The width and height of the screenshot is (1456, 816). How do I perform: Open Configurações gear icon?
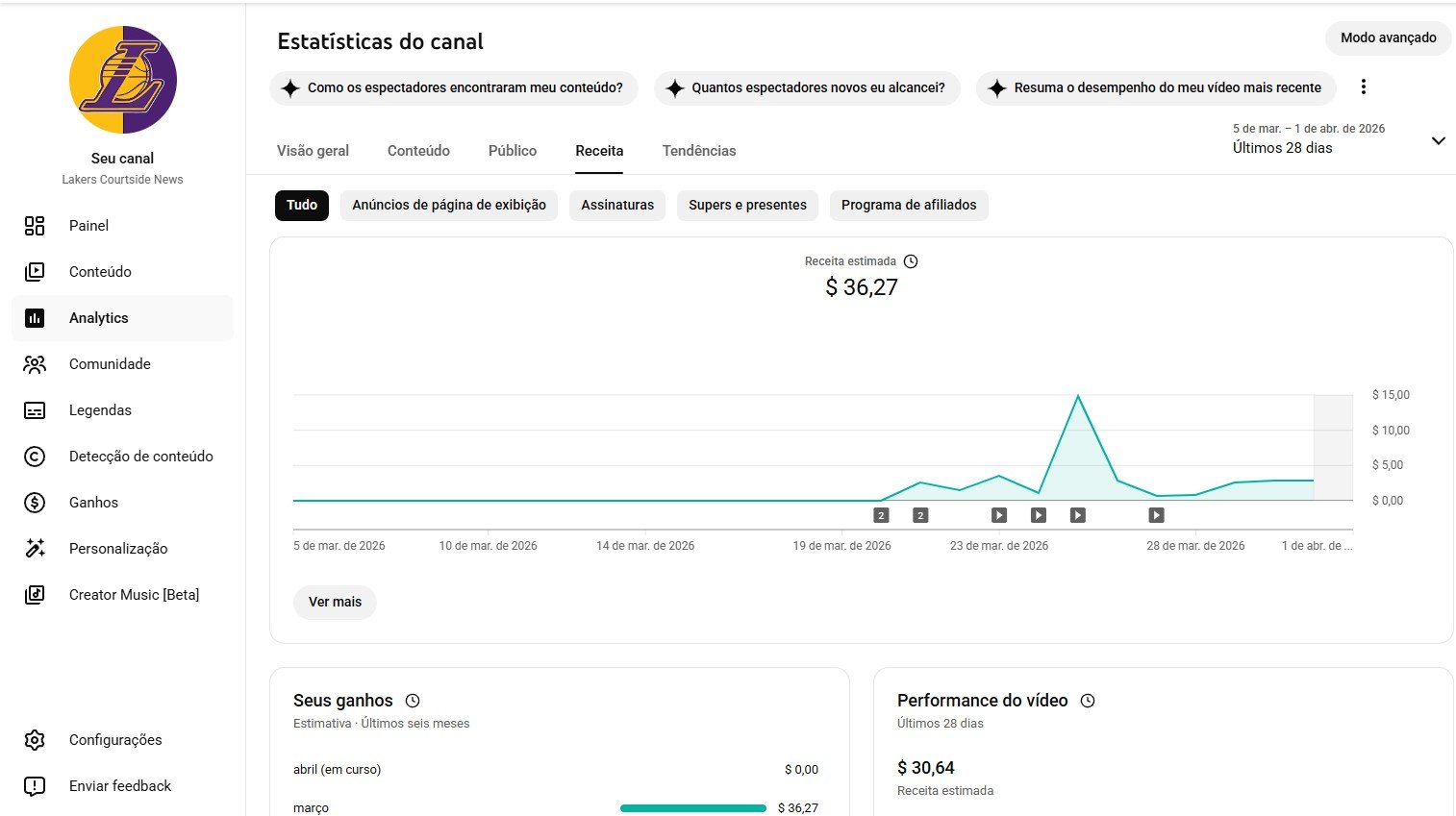35,740
